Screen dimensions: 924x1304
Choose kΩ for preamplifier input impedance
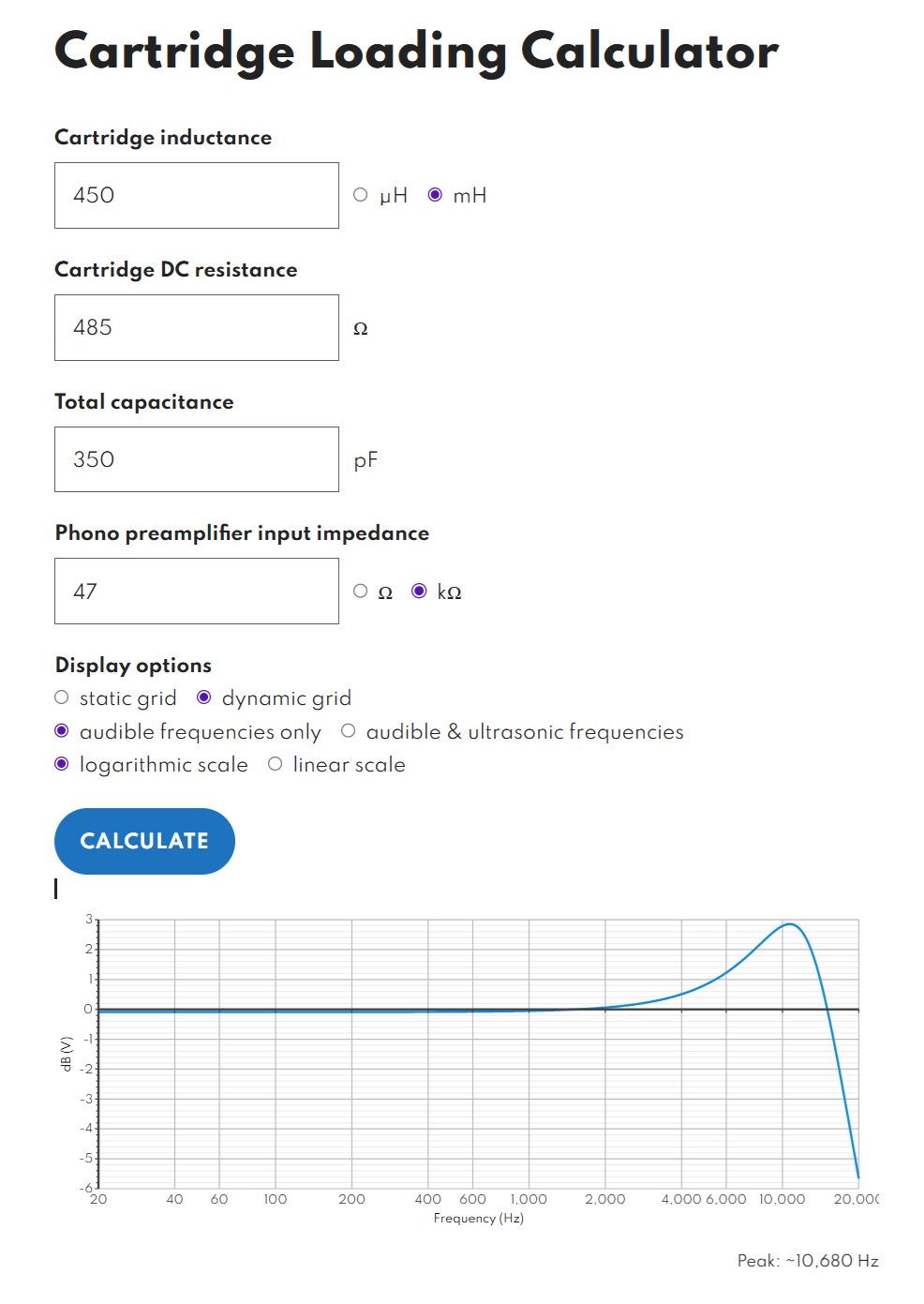[419, 591]
